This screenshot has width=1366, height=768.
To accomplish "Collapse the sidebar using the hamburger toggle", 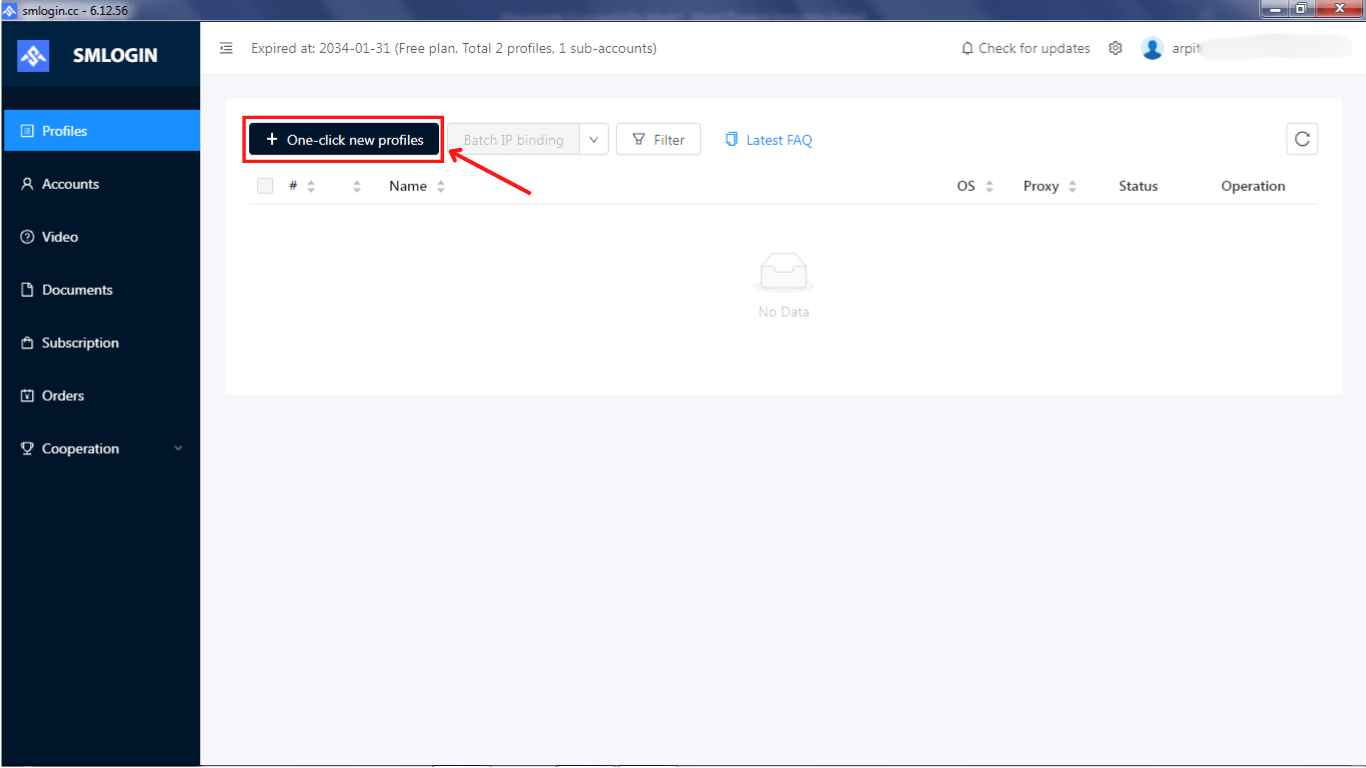I will pos(226,47).
